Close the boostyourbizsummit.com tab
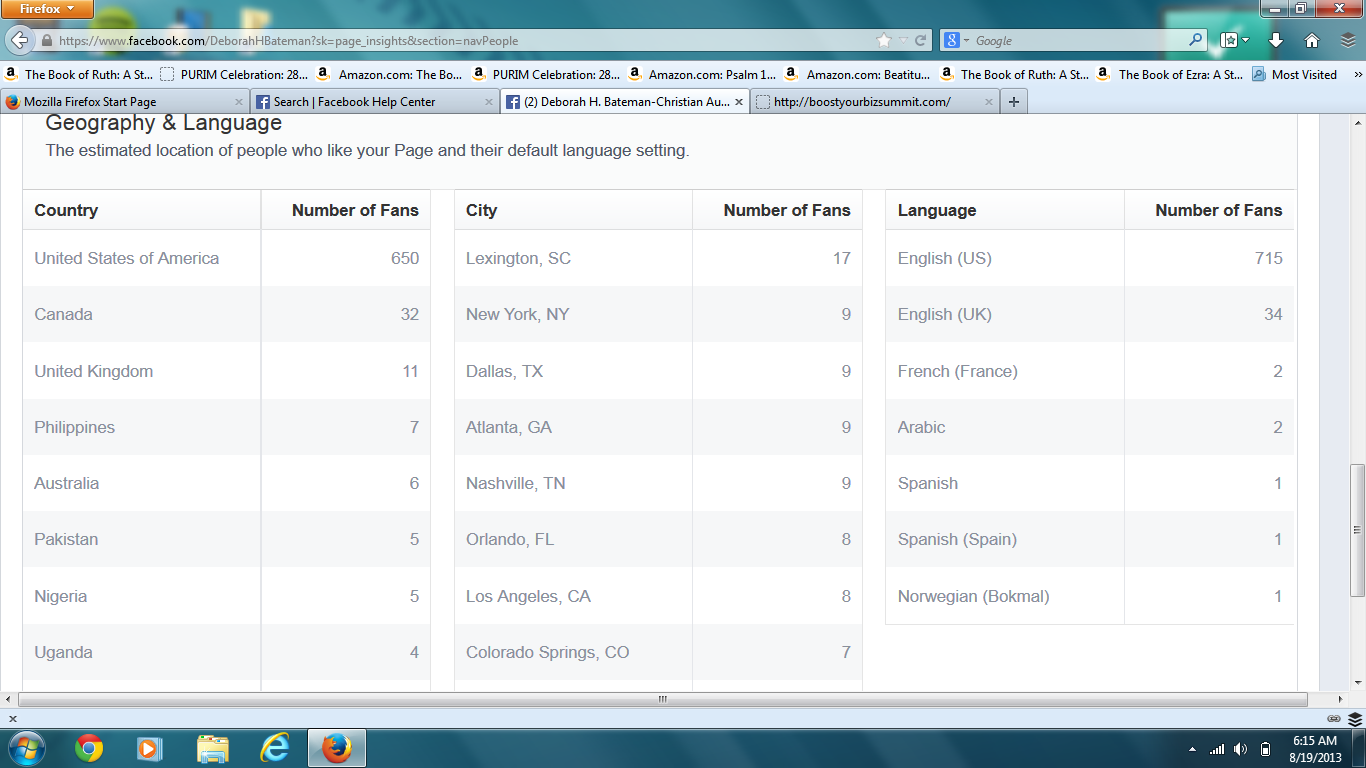This screenshot has width=1366, height=768. tap(989, 102)
